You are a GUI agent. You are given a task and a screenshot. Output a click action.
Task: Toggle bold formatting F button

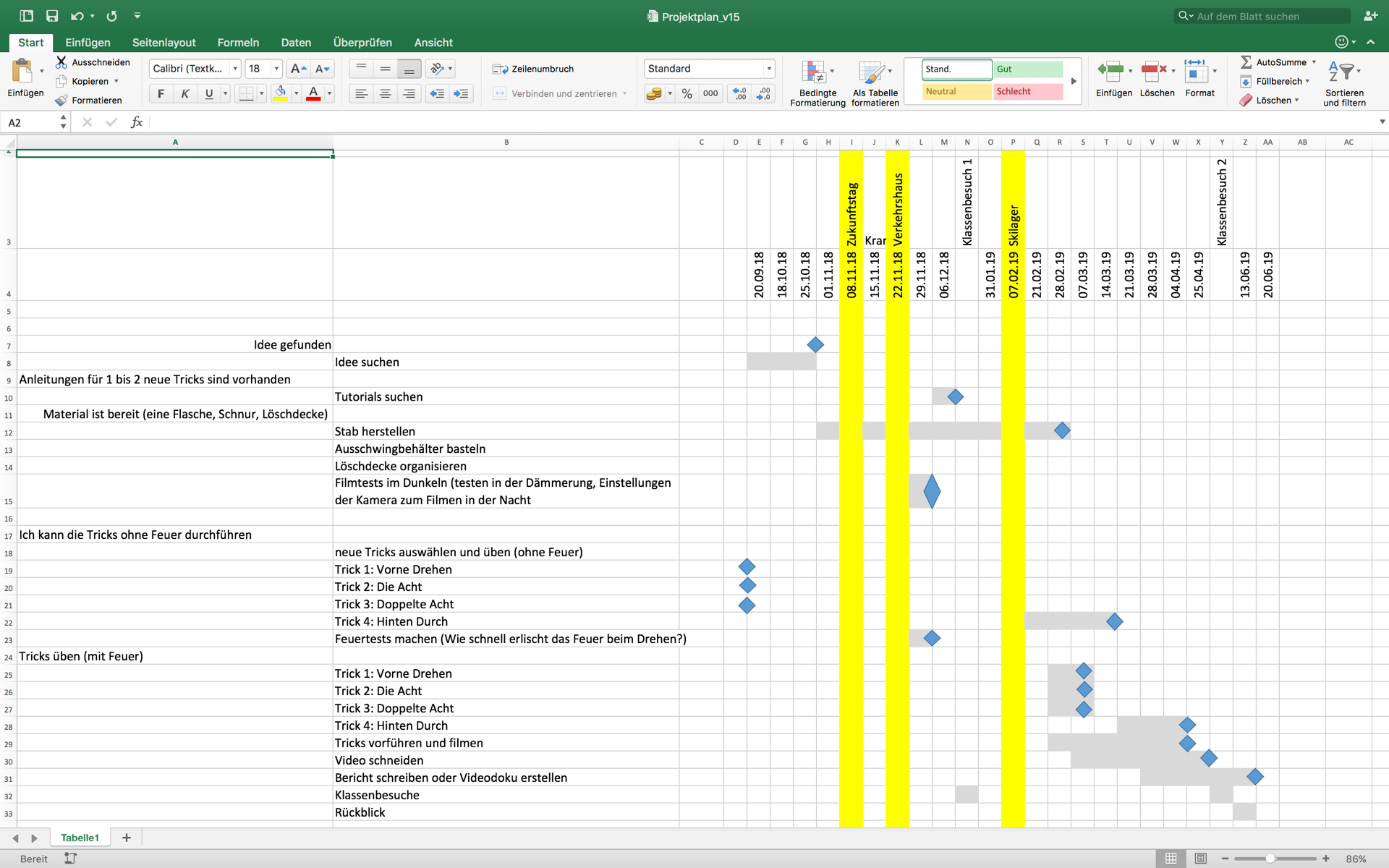pos(161,93)
